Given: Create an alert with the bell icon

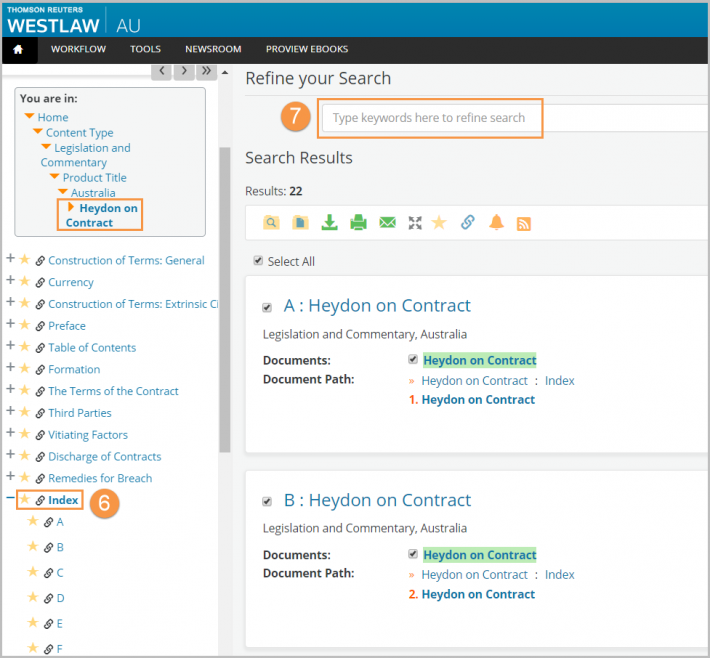Looking at the screenshot, I should [x=496, y=222].
